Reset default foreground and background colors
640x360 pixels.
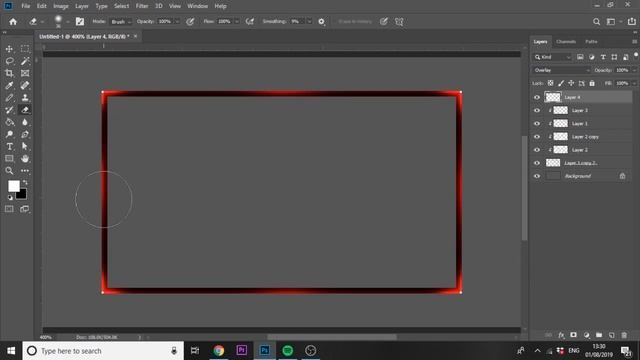[10, 198]
